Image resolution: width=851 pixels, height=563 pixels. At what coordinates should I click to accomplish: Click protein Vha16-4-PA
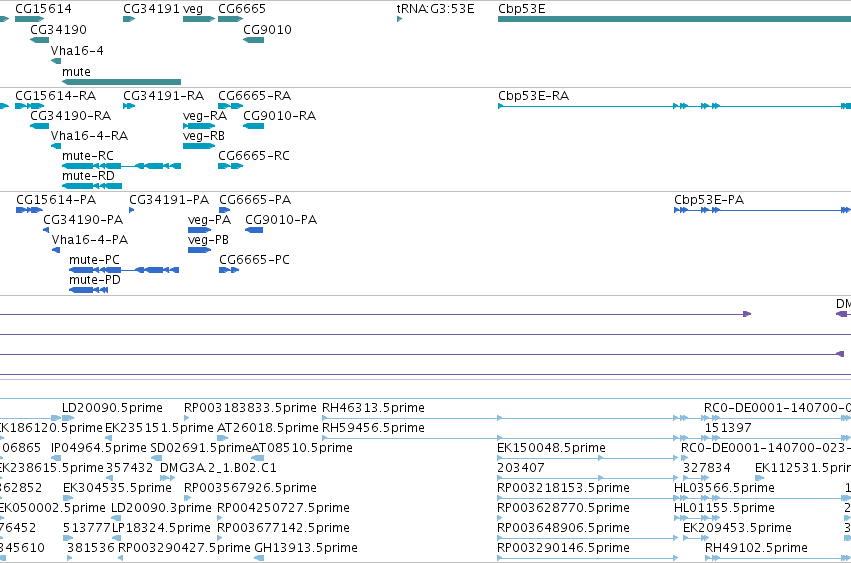pos(90,240)
